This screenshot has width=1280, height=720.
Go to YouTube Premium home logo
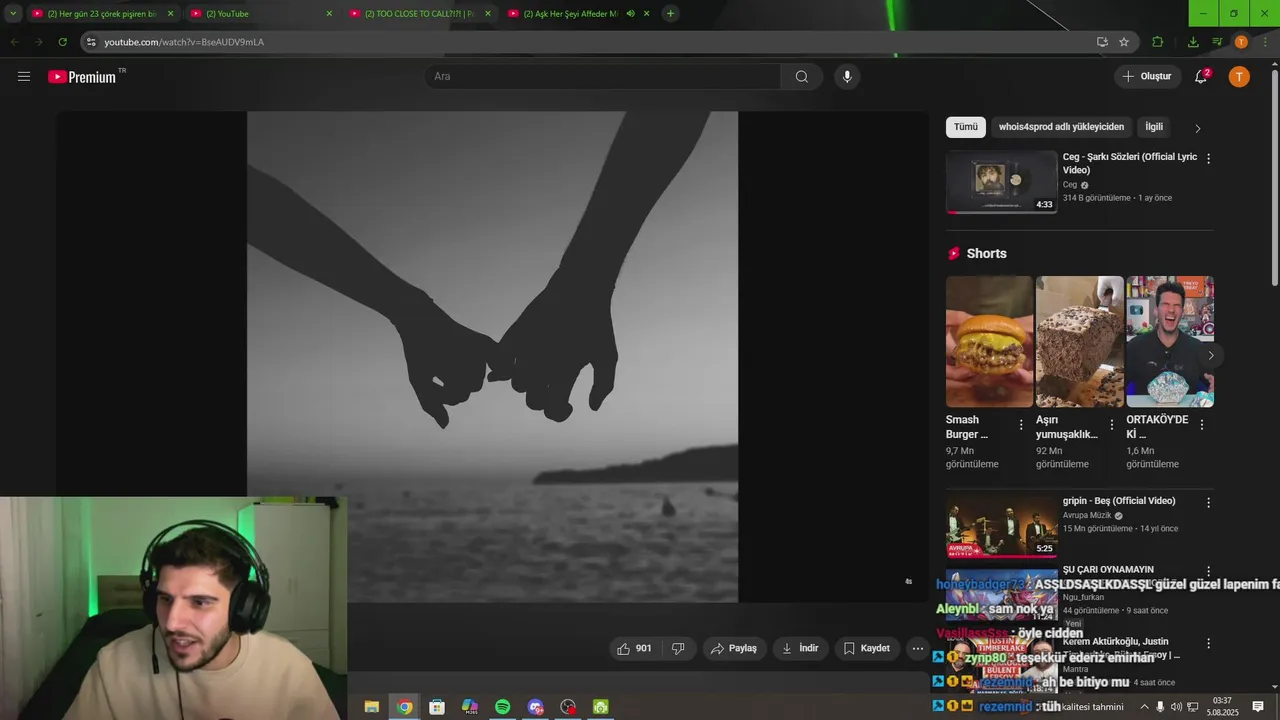pyautogui.click(x=82, y=77)
